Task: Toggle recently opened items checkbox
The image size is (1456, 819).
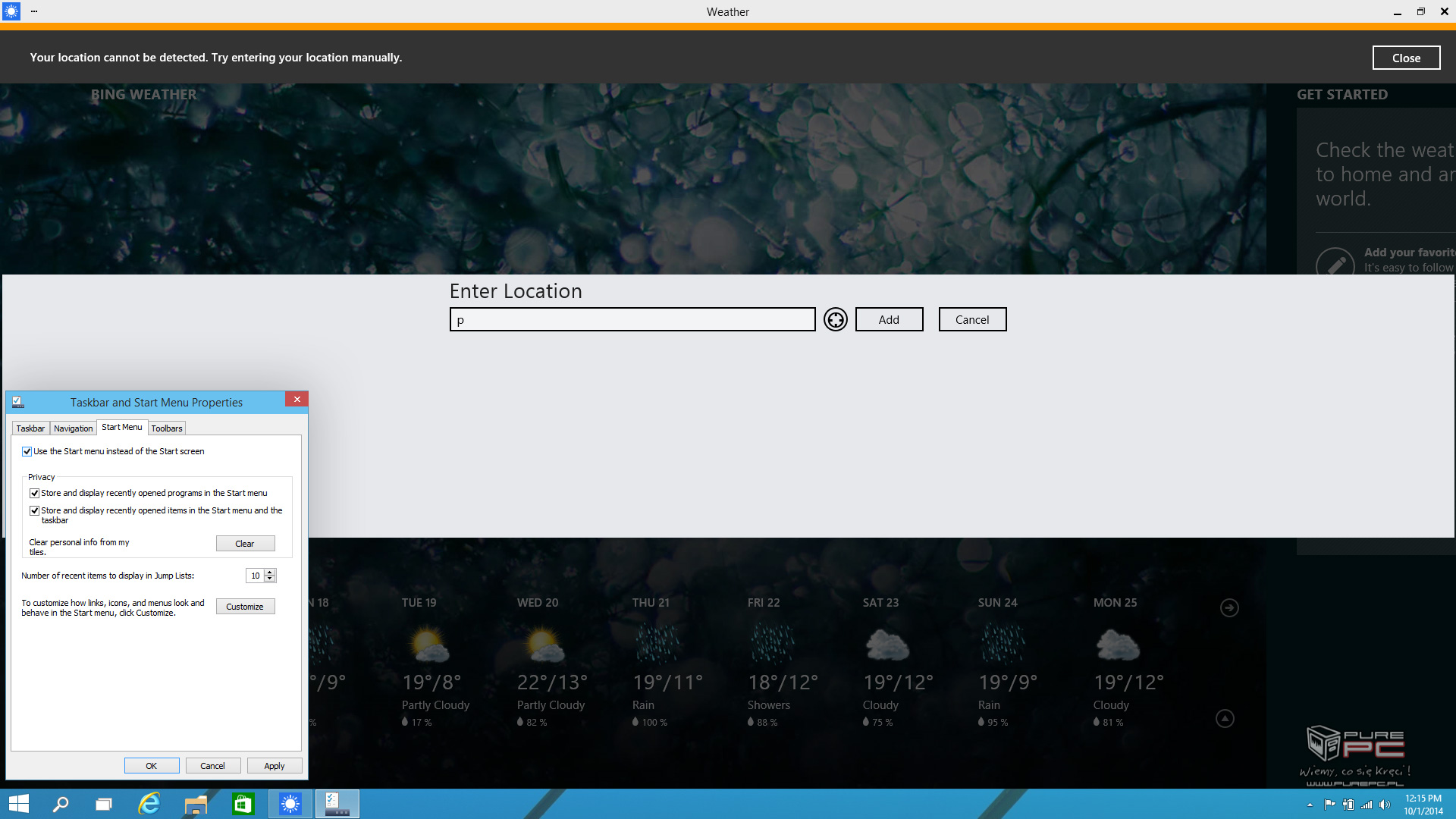Action: coord(35,510)
